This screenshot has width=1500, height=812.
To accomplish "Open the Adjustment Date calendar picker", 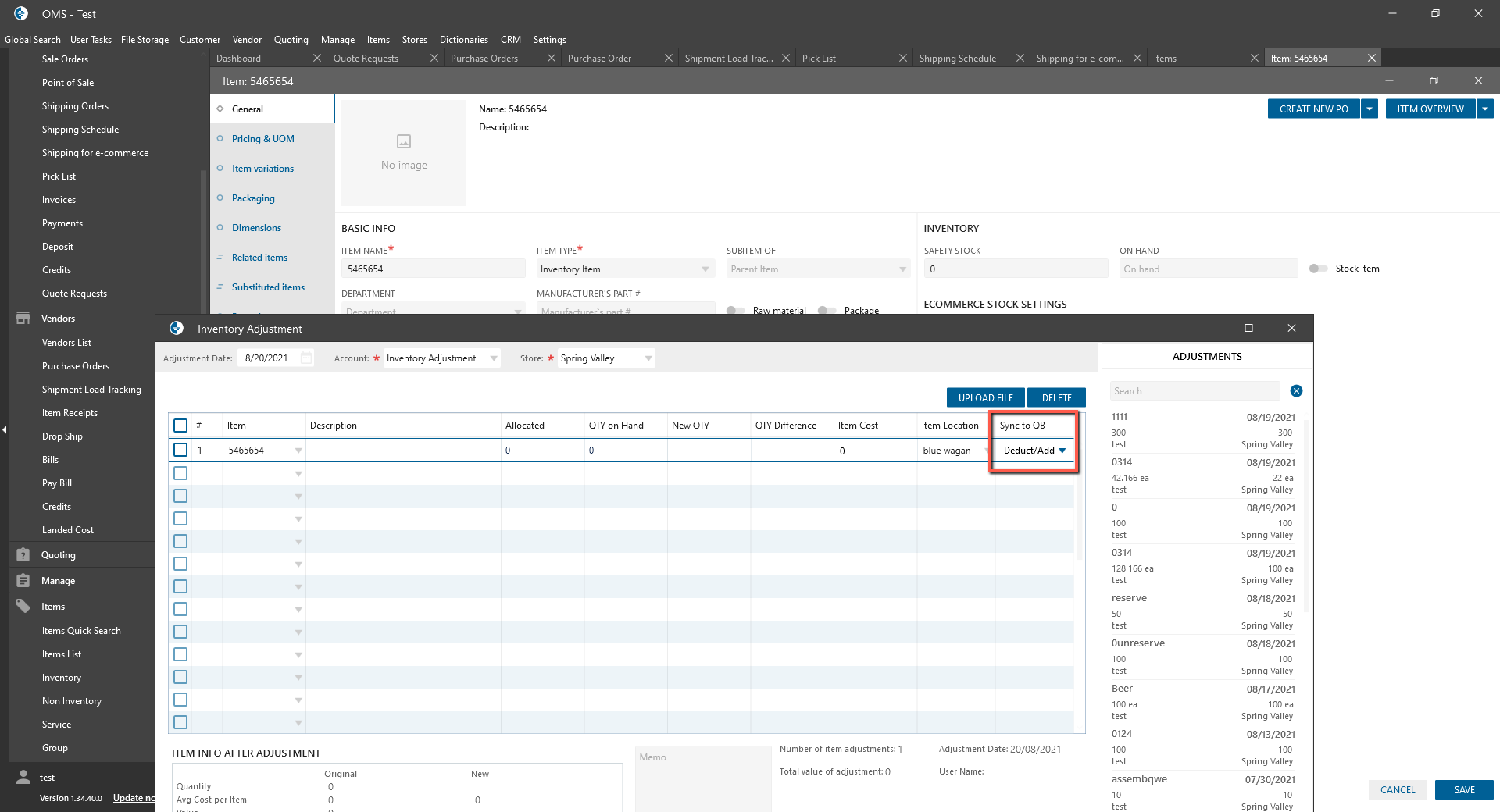I will (306, 358).
